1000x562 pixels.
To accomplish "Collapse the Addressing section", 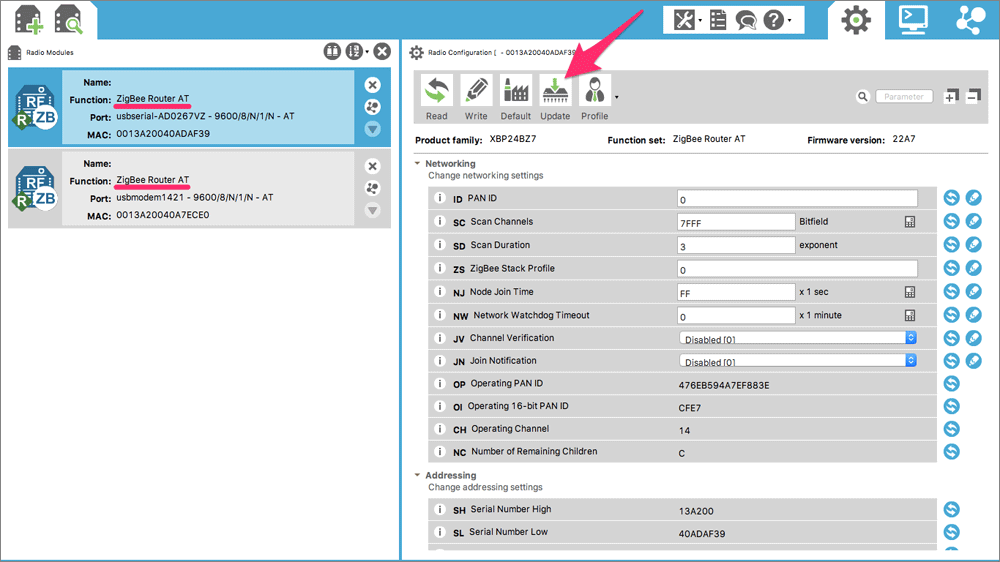I will tap(417, 475).
